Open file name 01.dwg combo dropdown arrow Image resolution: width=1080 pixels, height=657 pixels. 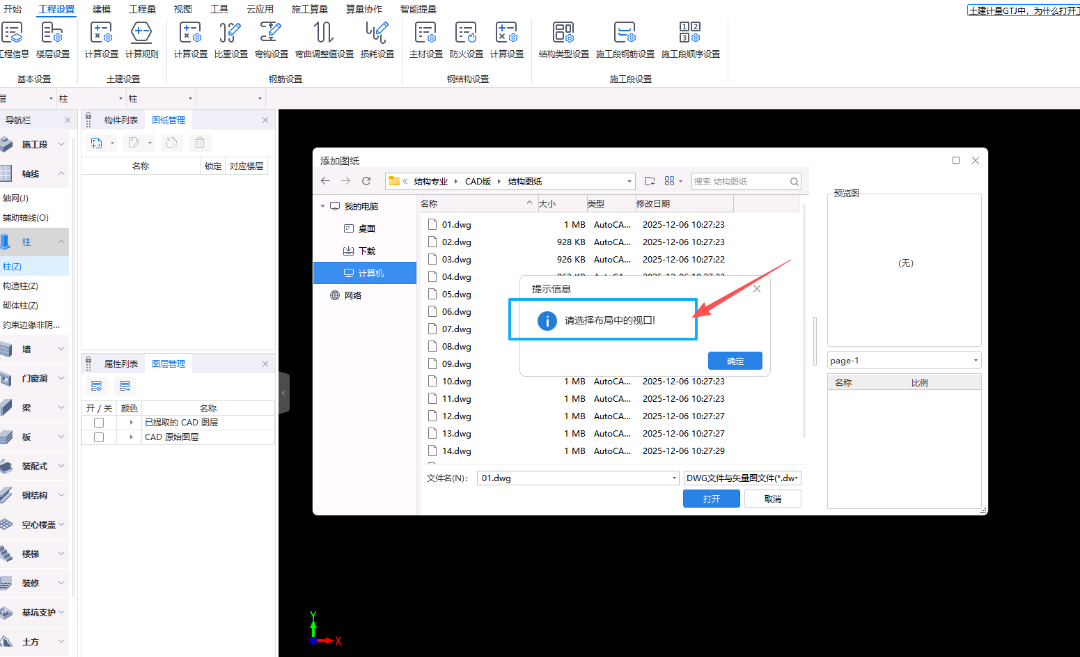674,478
